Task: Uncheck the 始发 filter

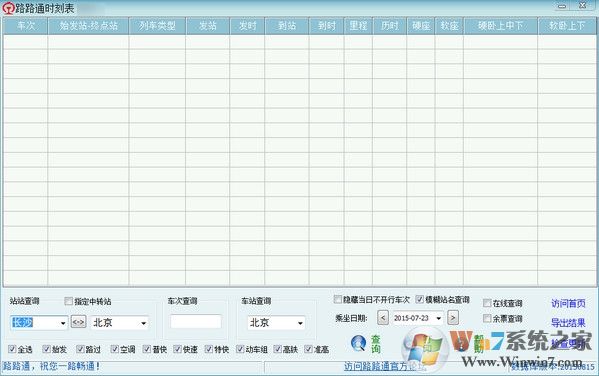Action: pyautogui.click(x=46, y=349)
